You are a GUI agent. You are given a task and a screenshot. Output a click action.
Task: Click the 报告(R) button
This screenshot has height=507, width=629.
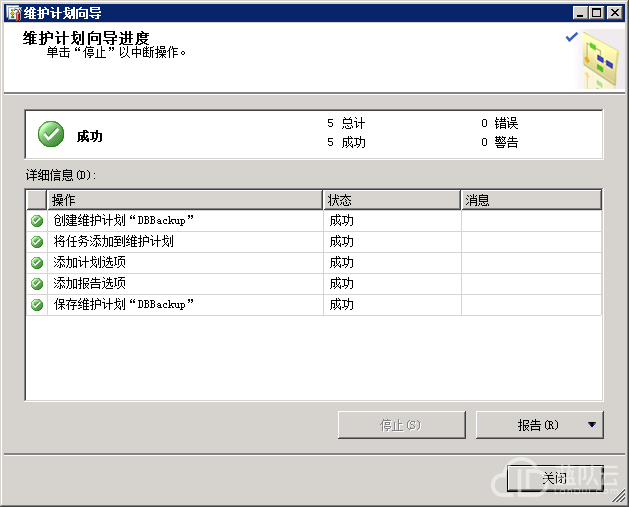(x=540, y=425)
